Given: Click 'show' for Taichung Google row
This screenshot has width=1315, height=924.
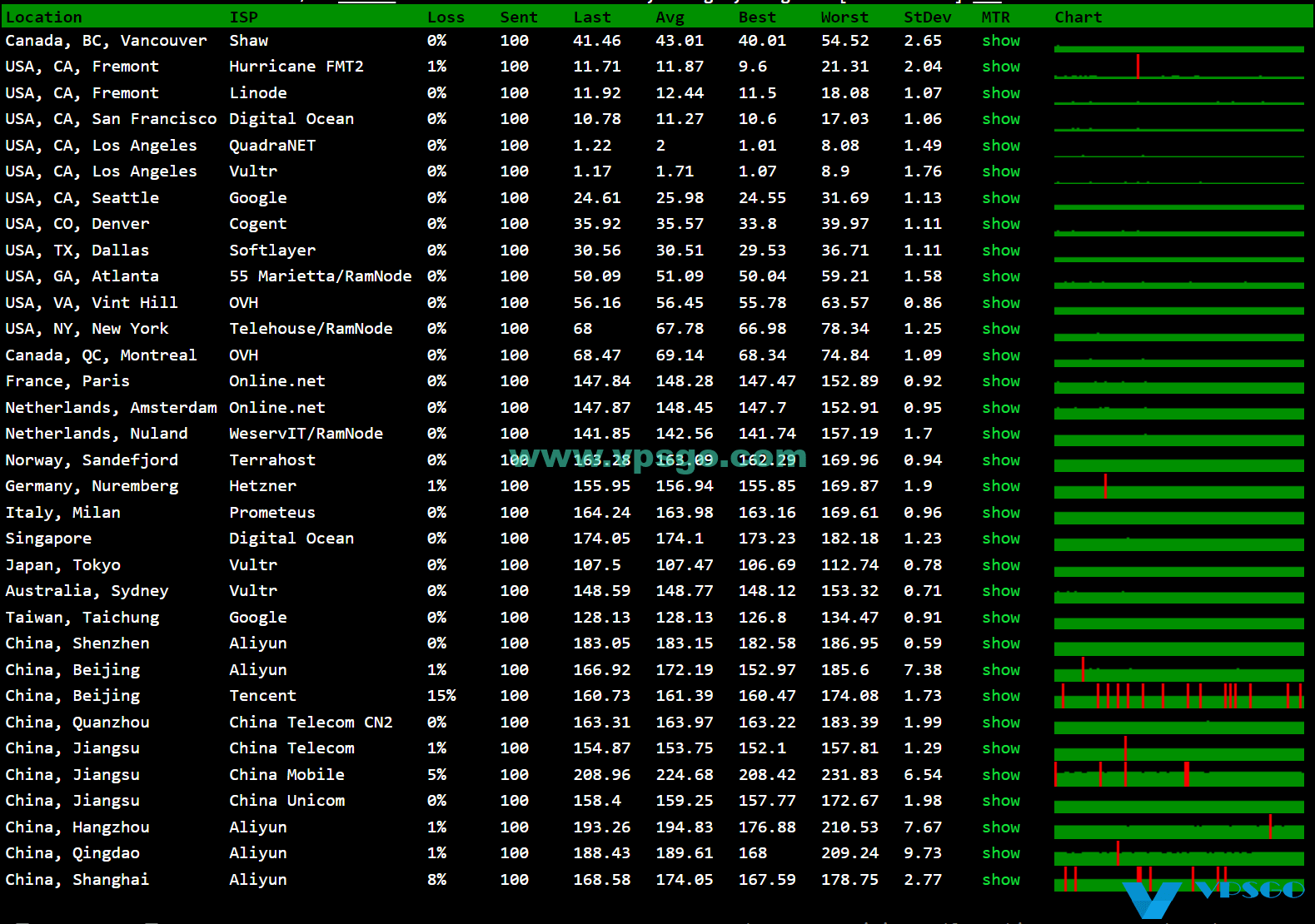Looking at the screenshot, I should 1000,618.
